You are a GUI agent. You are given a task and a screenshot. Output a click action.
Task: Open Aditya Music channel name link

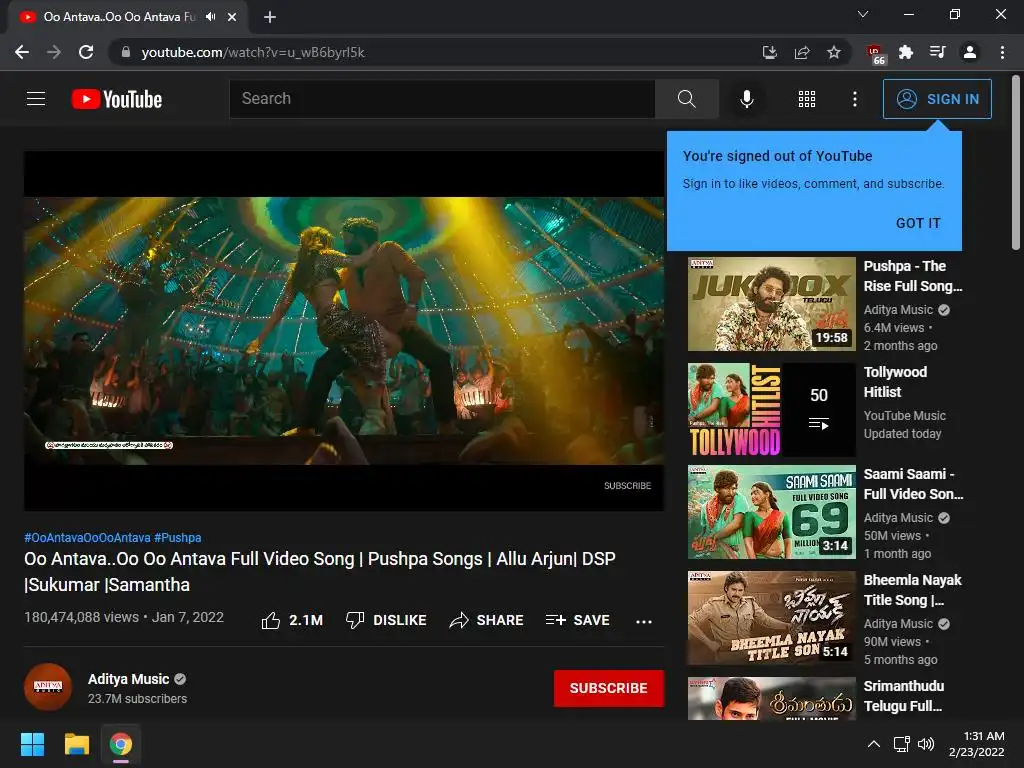click(129, 679)
